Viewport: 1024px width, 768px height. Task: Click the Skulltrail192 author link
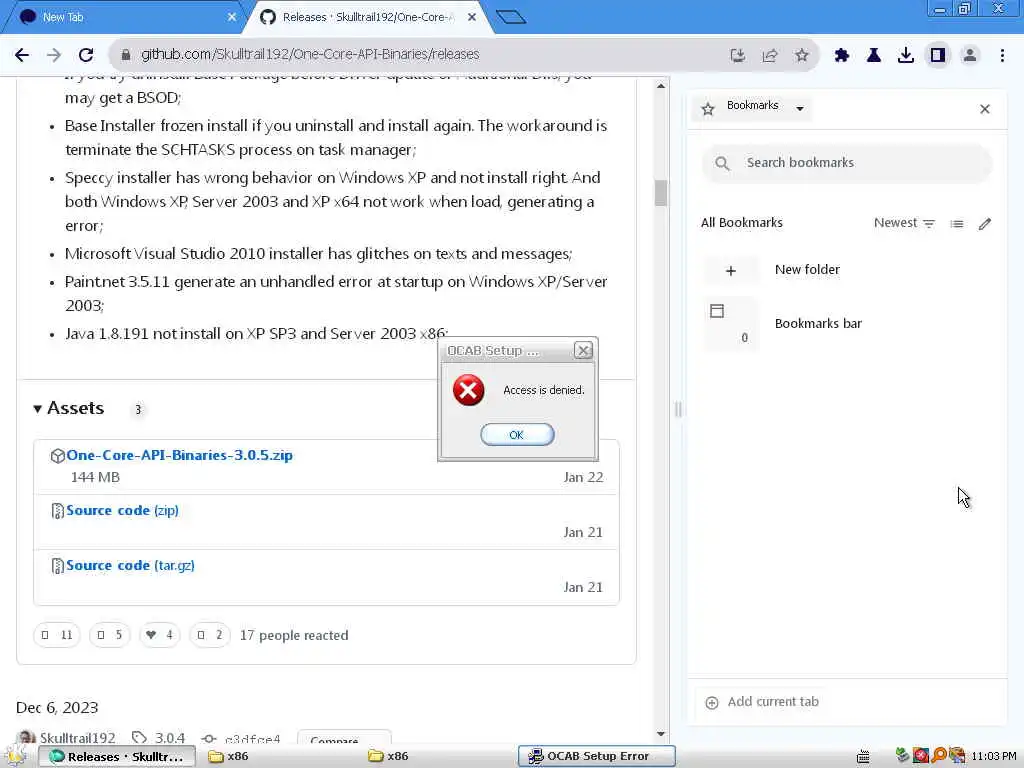tap(77, 738)
